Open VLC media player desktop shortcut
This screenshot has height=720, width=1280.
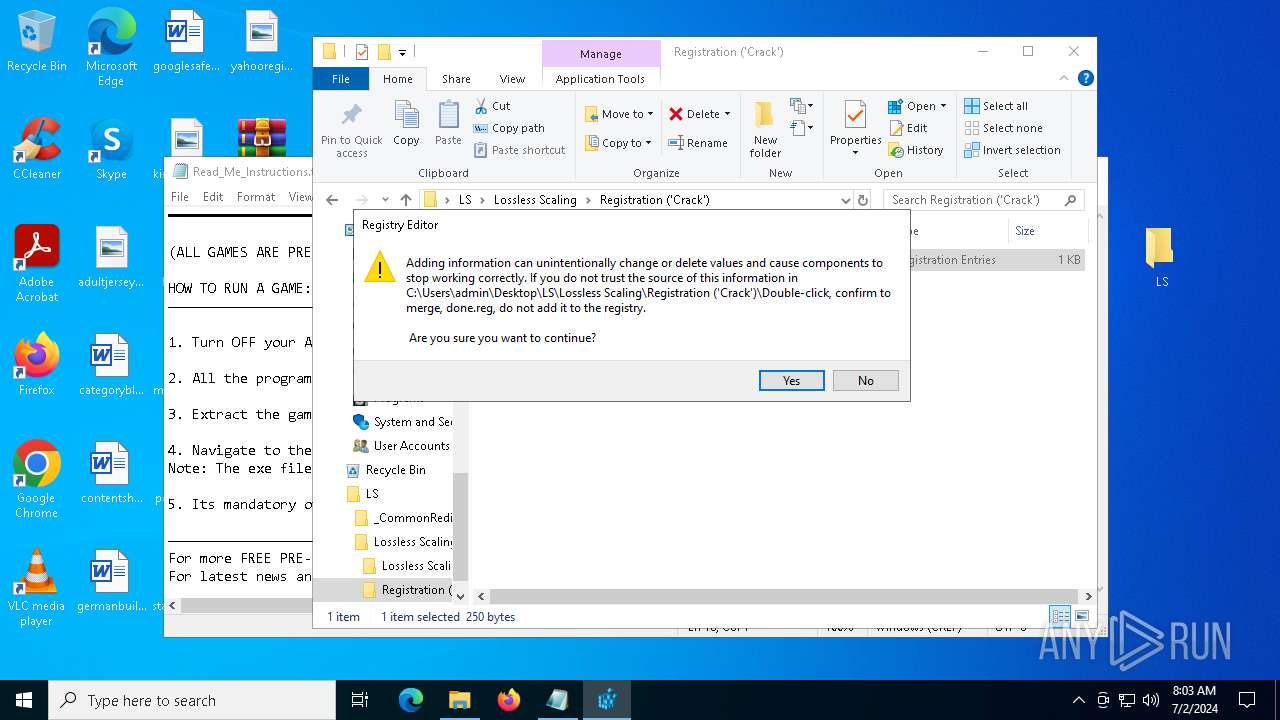point(37,588)
